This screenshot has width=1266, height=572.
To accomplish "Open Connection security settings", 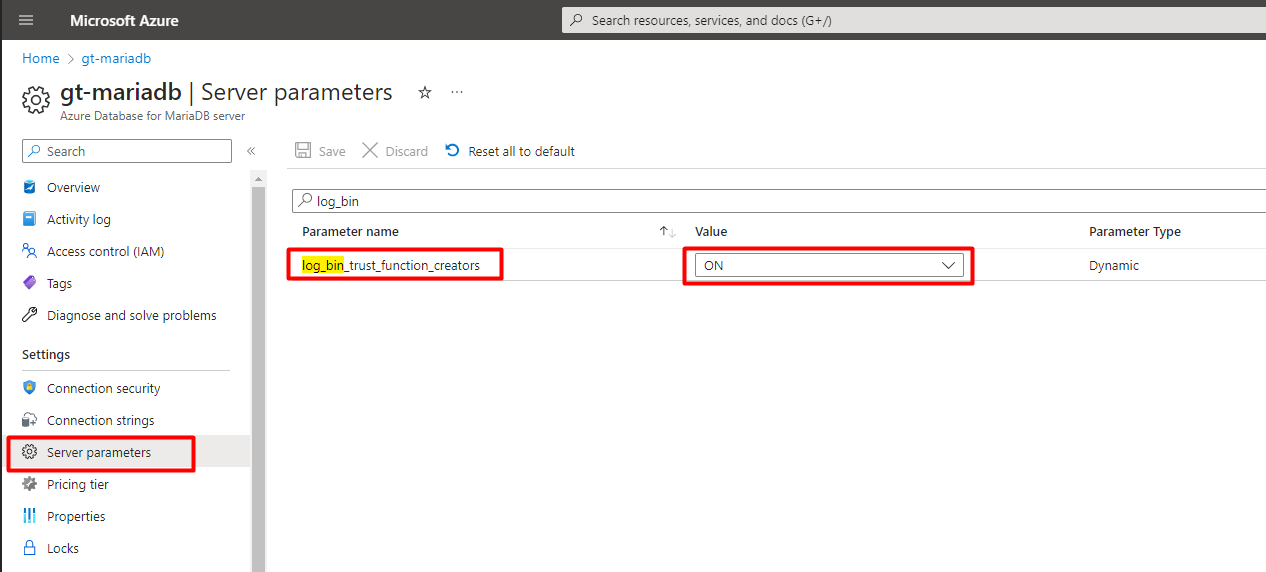I will (103, 388).
